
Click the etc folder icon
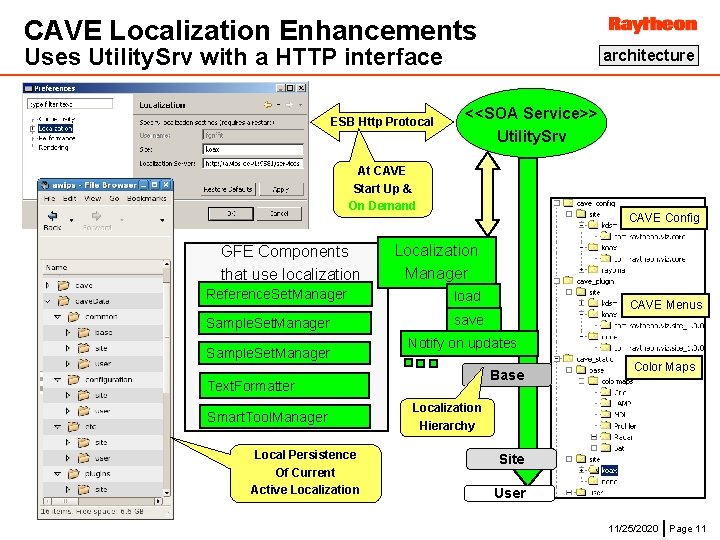tap(73, 427)
